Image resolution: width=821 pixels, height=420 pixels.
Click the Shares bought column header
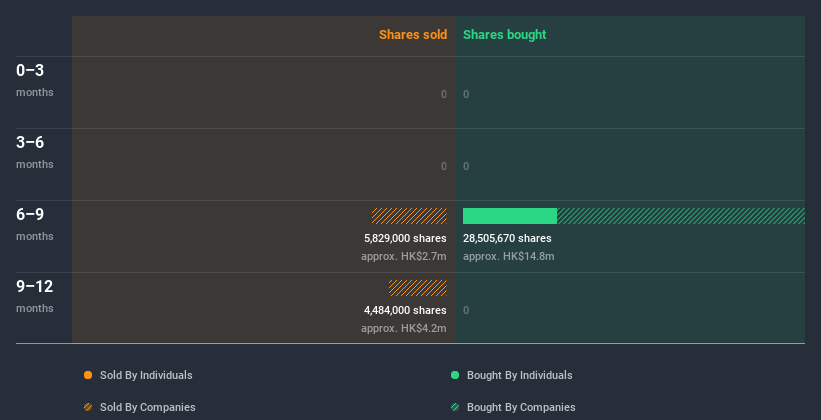click(x=505, y=35)
